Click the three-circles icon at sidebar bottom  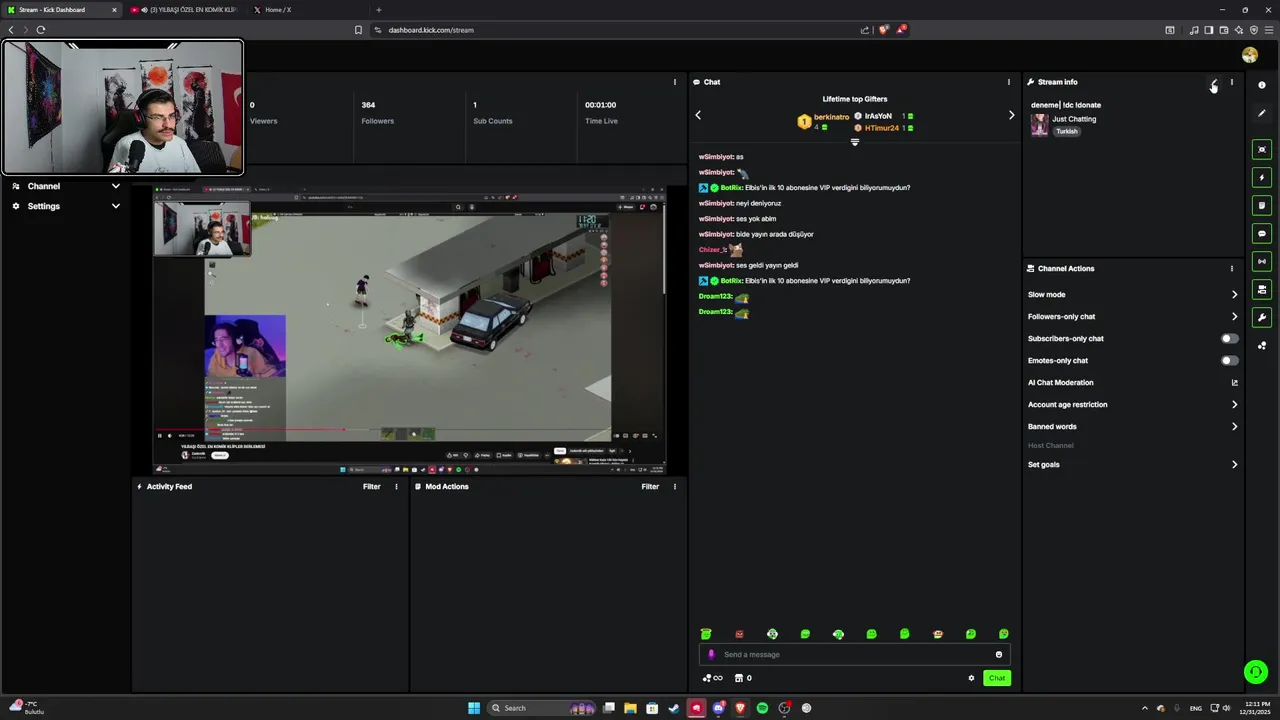(1262, 346)
